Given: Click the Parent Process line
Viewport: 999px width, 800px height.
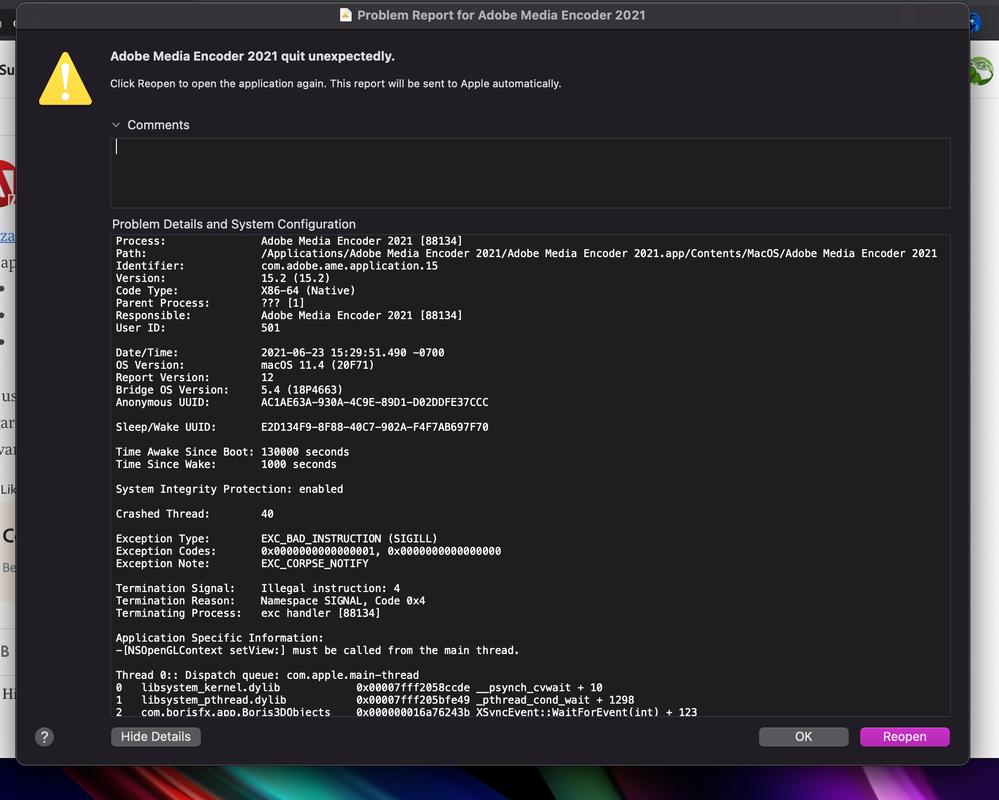Looking at the screenshot, I should (210, 303).
